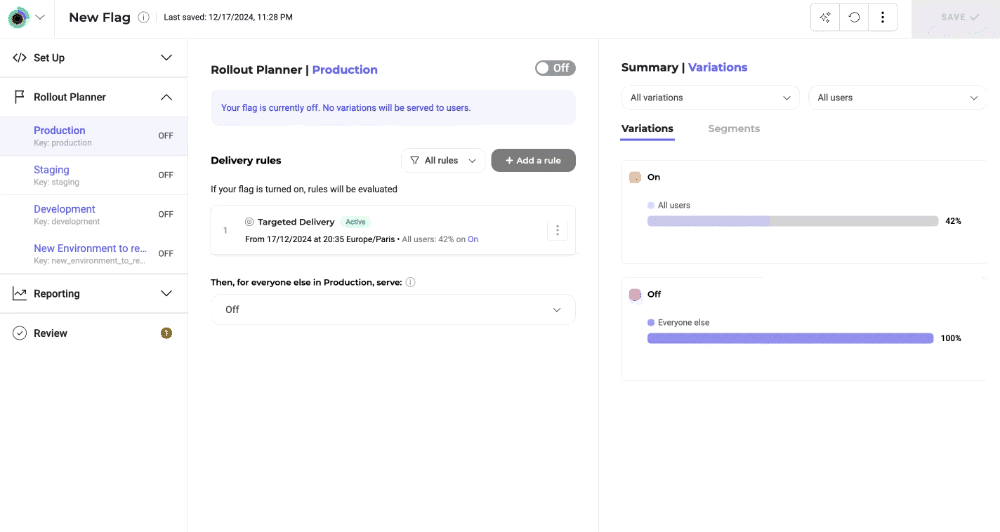1000x532 pixels.
Task: Click the 'On' link in Targeted Delivery rule
Action: pos(473,239)
